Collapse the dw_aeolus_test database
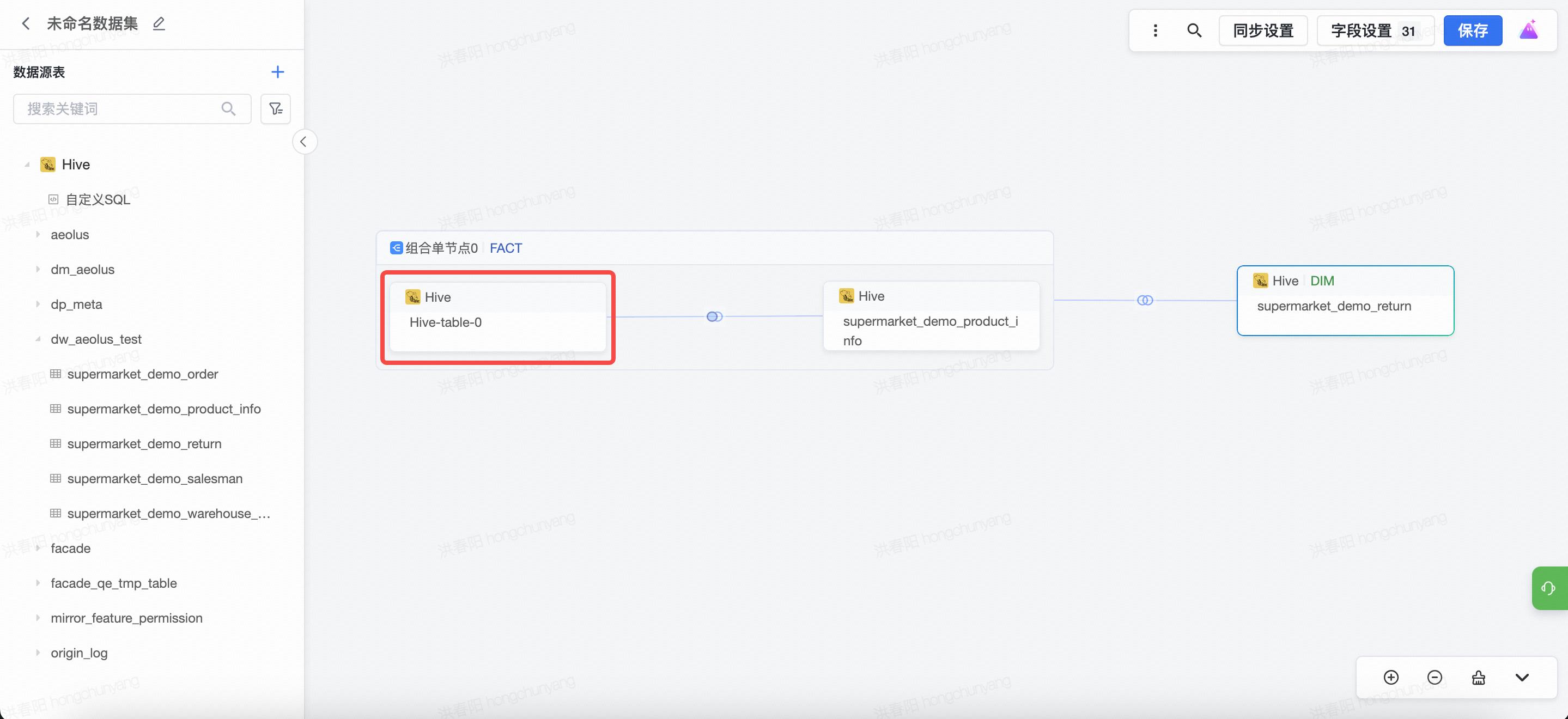 coord(38,339)
